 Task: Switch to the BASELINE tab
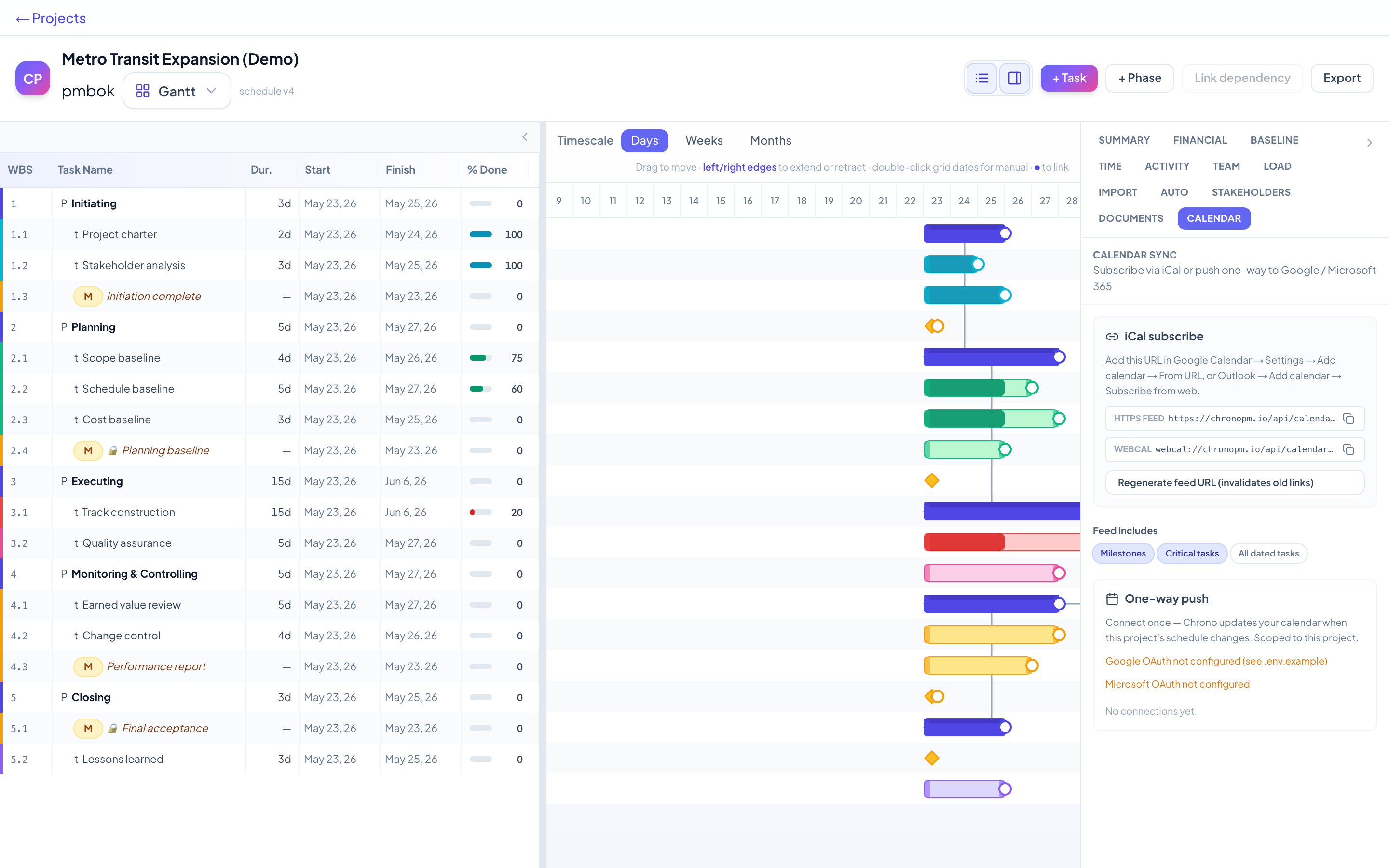click(x=1274, y=140)
